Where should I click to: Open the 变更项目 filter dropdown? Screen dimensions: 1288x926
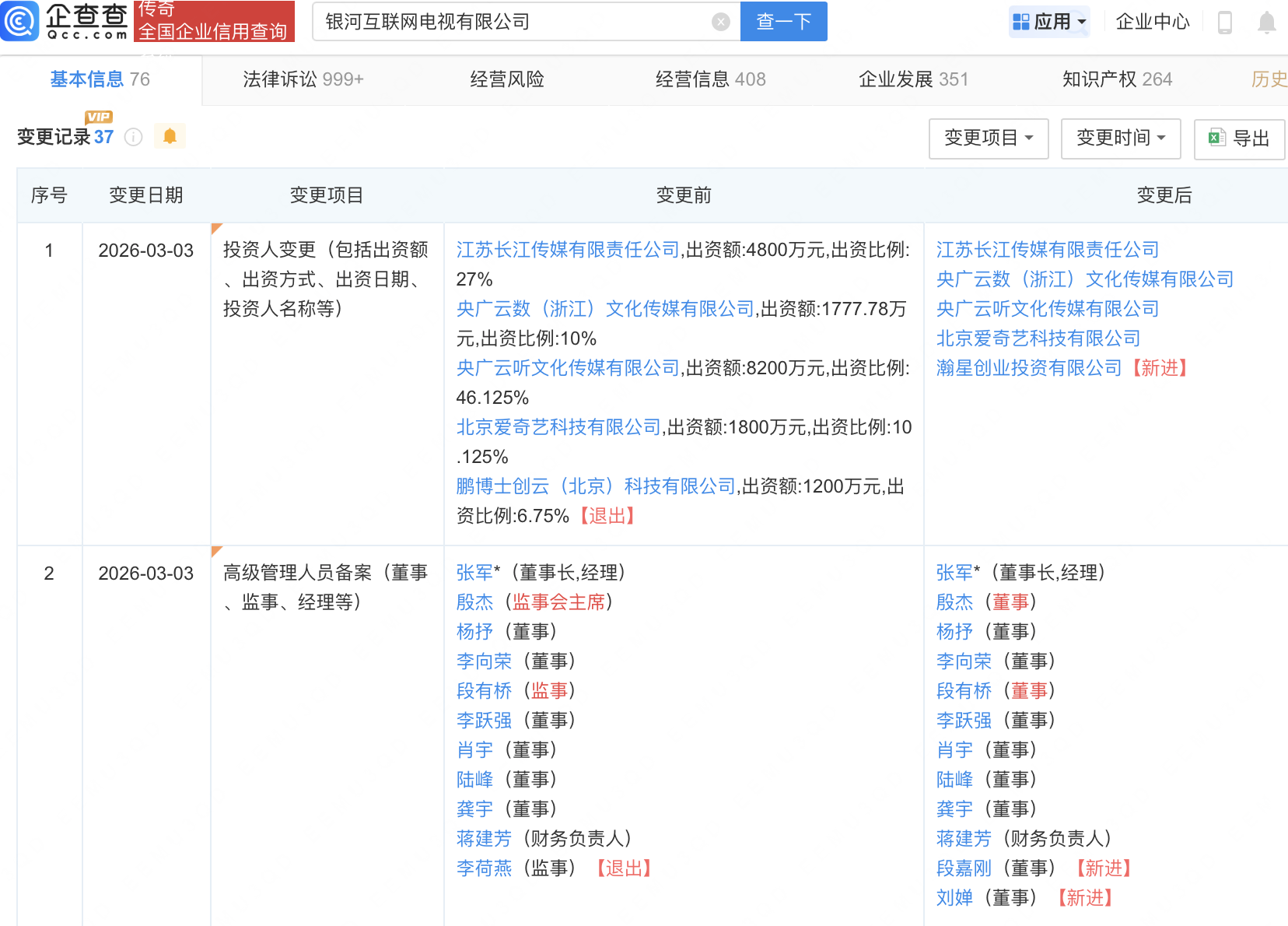(988, 139)
